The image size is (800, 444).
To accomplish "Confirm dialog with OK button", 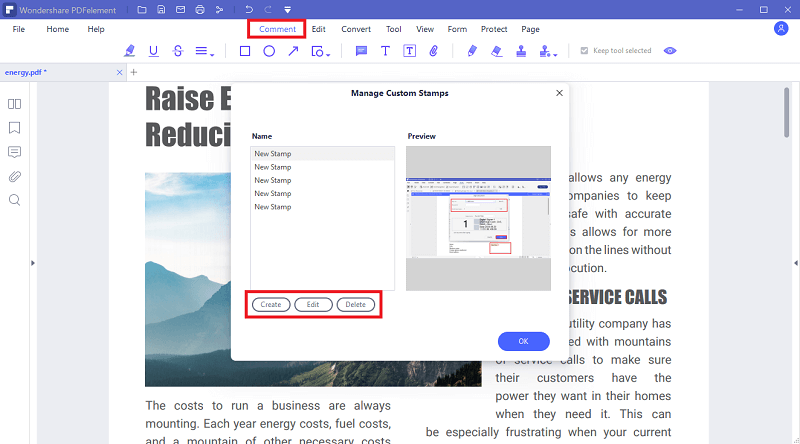I will 523,341.
